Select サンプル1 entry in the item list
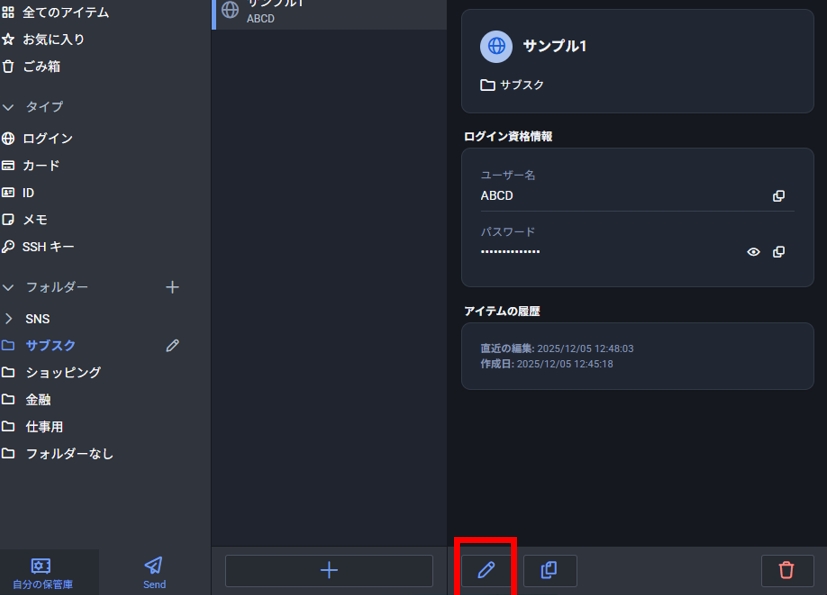Viewport: 830px width, 595px height. (328, 12)
